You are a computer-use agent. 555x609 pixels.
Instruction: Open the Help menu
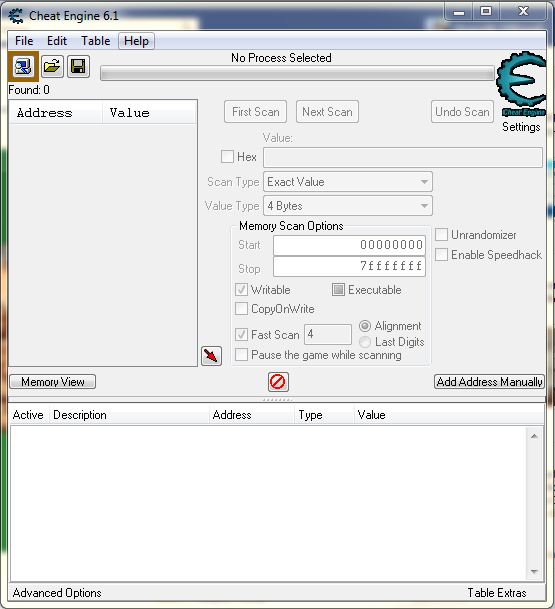click(x=136, y=41)
